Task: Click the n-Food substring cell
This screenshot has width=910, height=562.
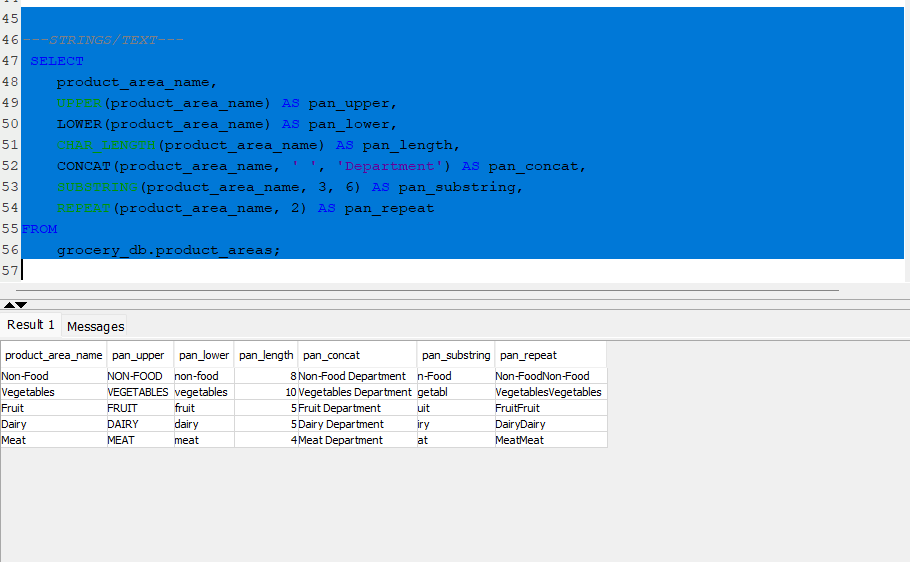Action: click(456, 376)
